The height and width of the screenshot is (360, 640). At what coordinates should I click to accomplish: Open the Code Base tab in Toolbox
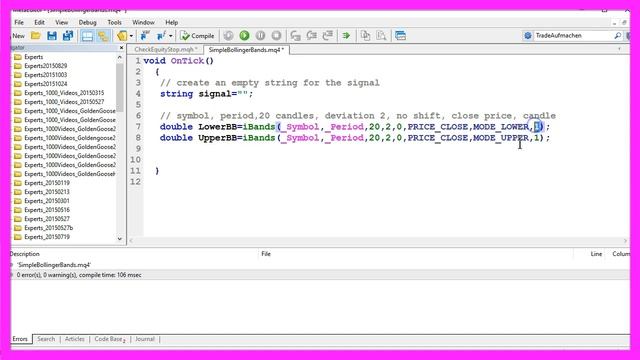click(x=110, y=339)
